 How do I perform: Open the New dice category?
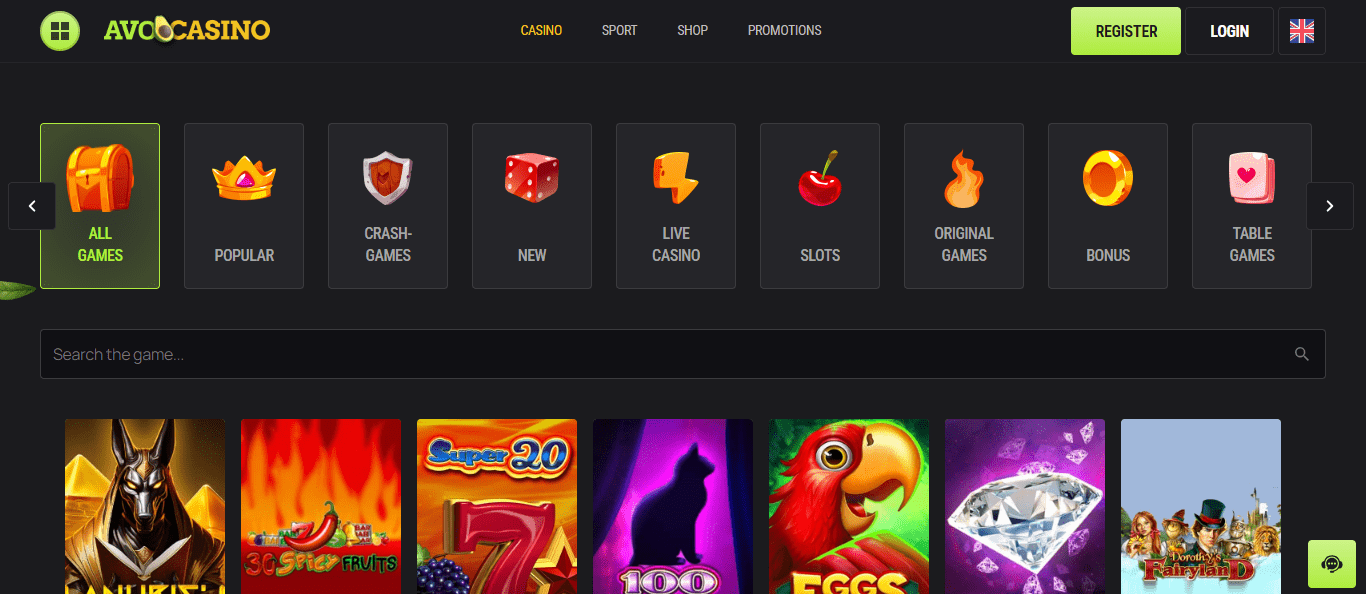pos(532,206)
